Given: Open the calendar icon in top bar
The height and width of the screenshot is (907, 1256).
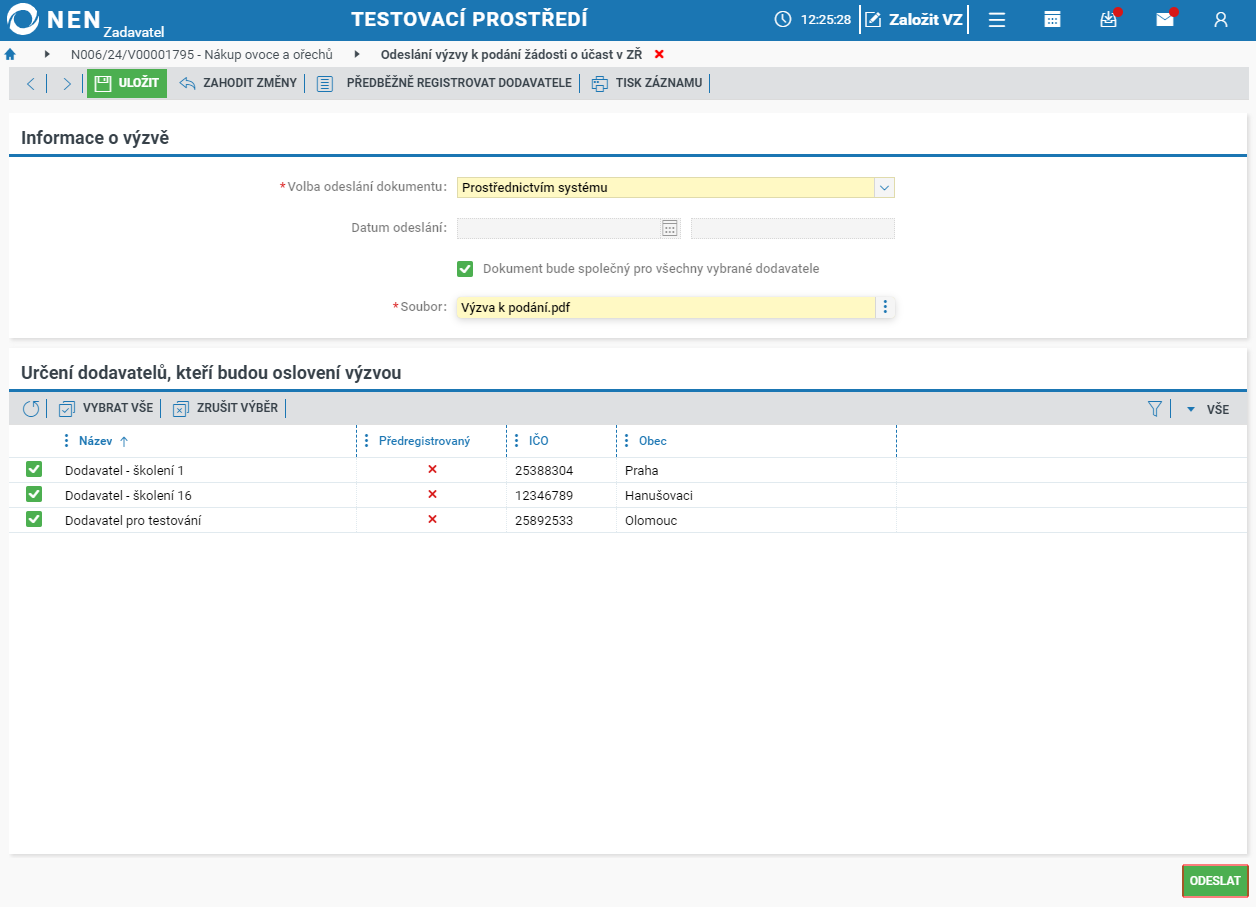Looking at the screenshot, I should click(1052, 19).
